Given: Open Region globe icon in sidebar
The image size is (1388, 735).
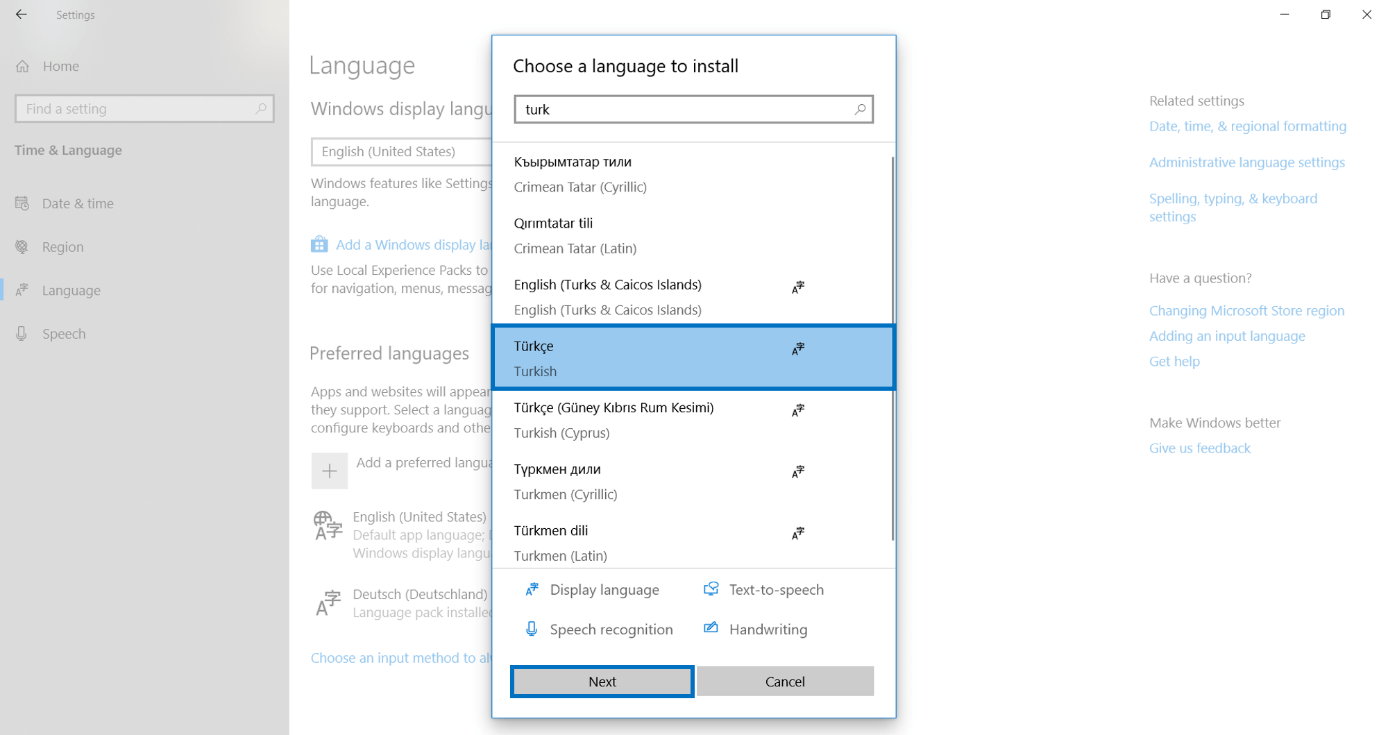Looking at the screenshot, I should pyautogui.click(x=22, y=247).
